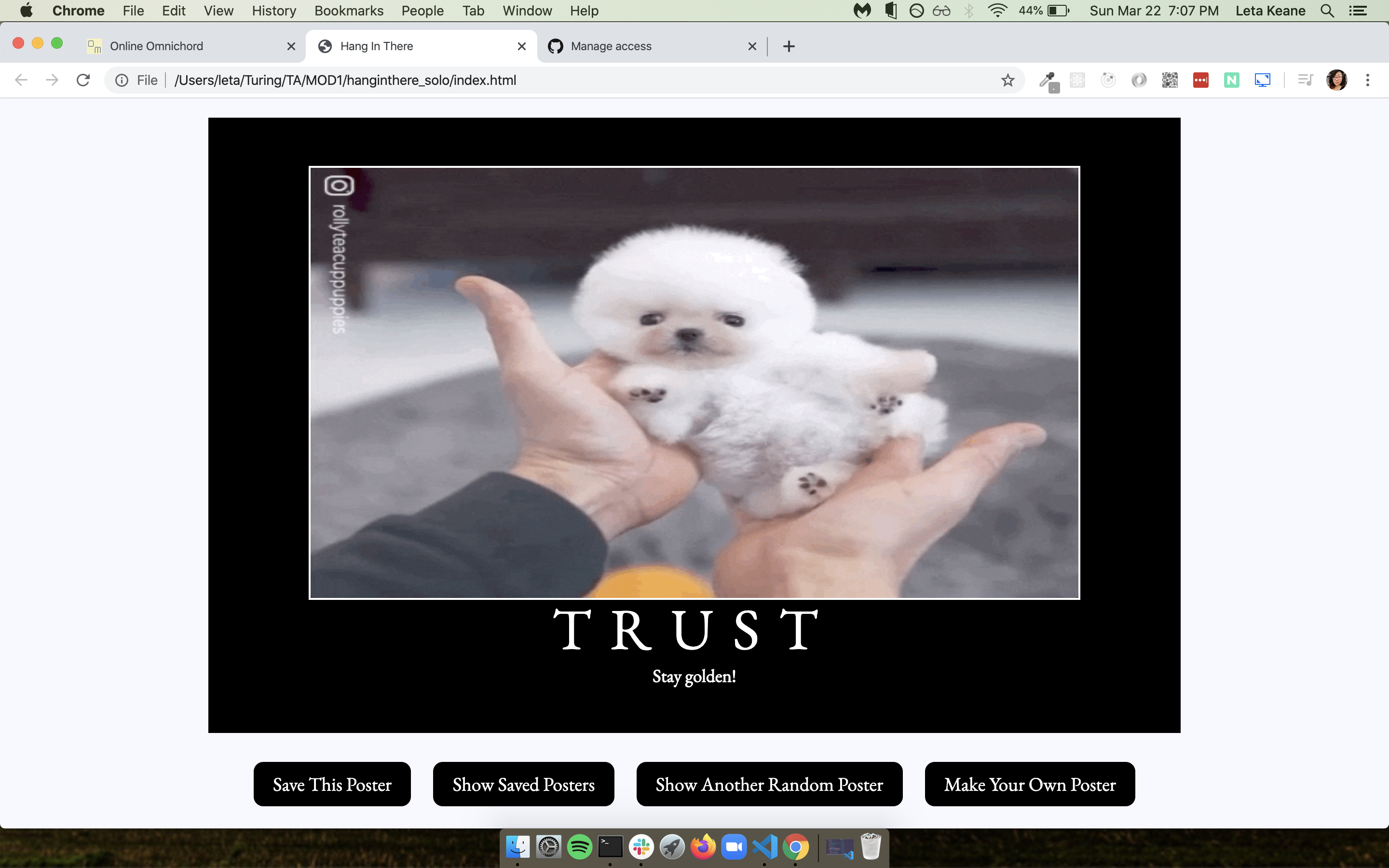Click the green N extension icon
The height and width of the screenshot is (868, 1389).
(1231, 81)
